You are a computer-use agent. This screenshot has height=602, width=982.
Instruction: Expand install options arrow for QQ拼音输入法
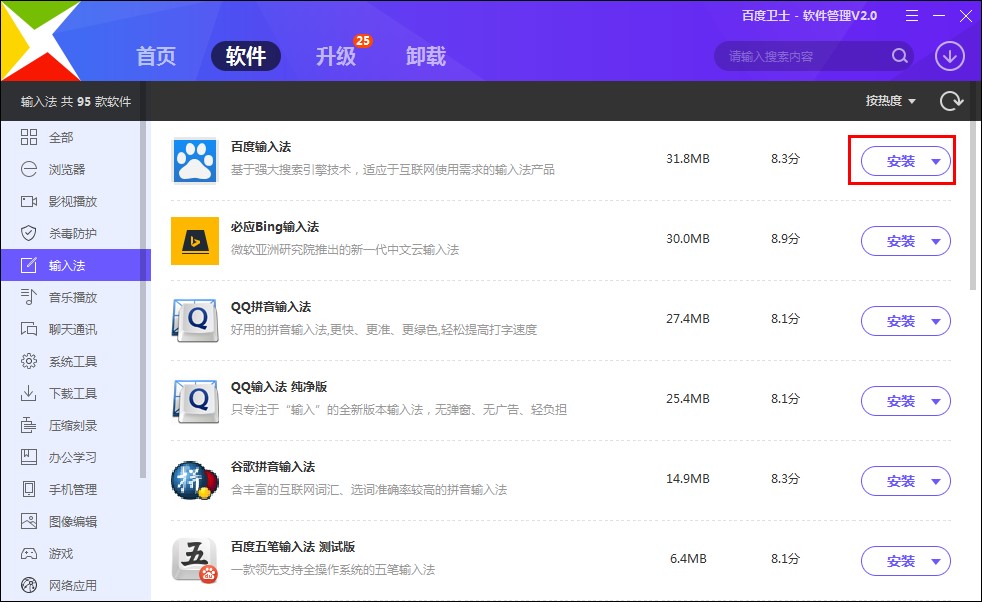pyautogui.click(x=936, y=321)
